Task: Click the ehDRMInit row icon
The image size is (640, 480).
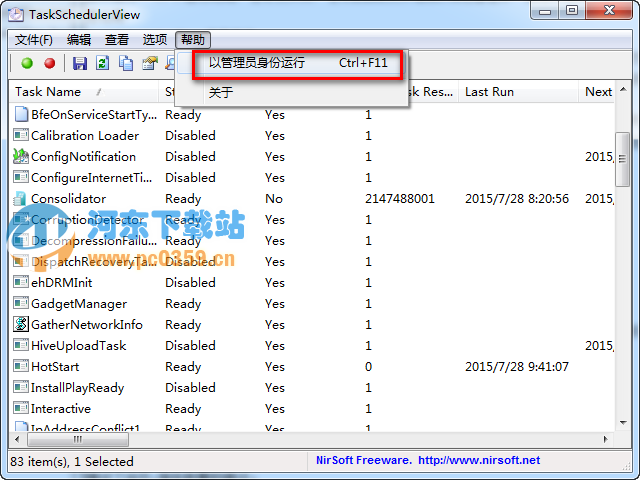Action: [x=21, y=282]
